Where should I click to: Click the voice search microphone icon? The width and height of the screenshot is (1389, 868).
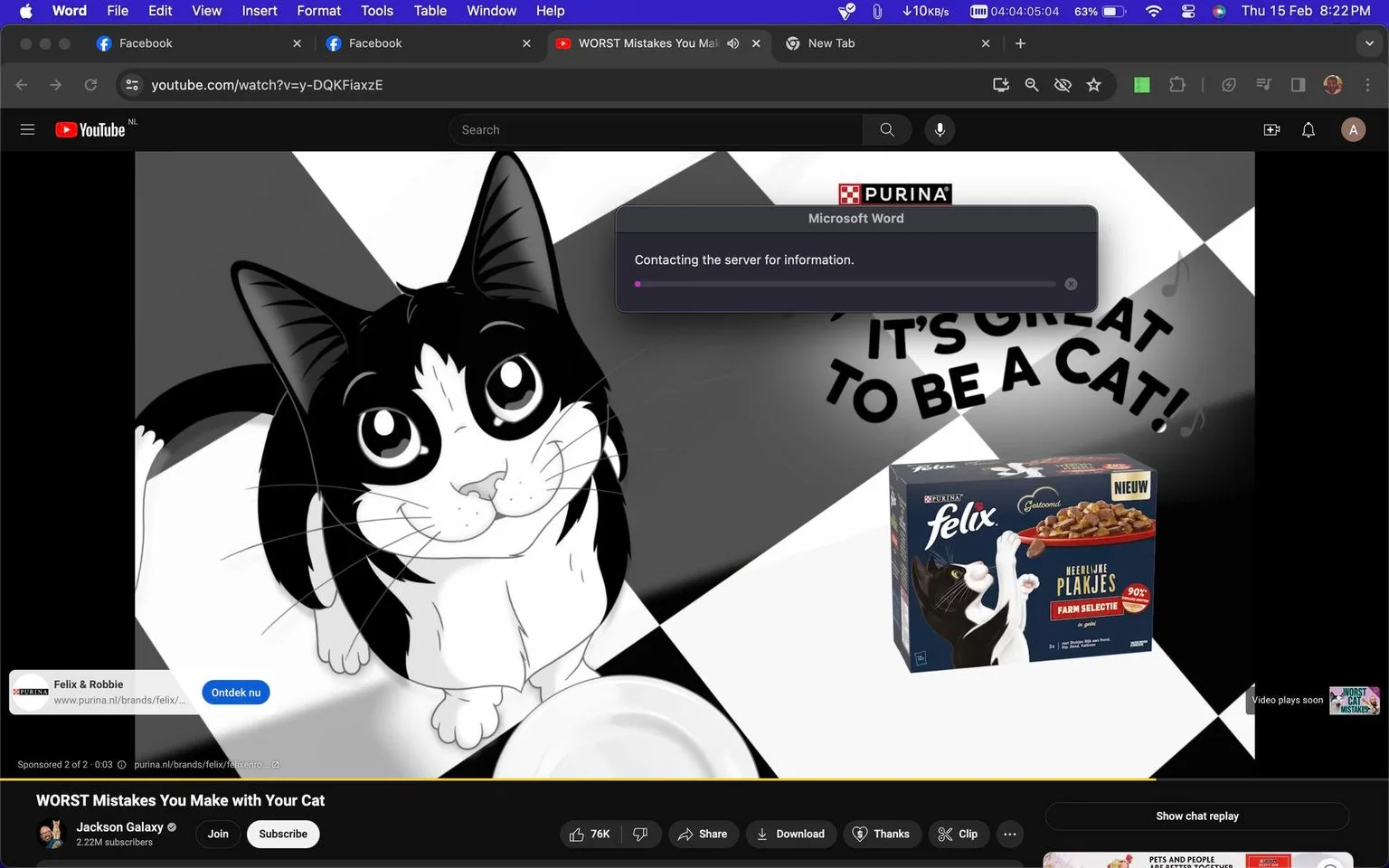(x=940, y=129)
